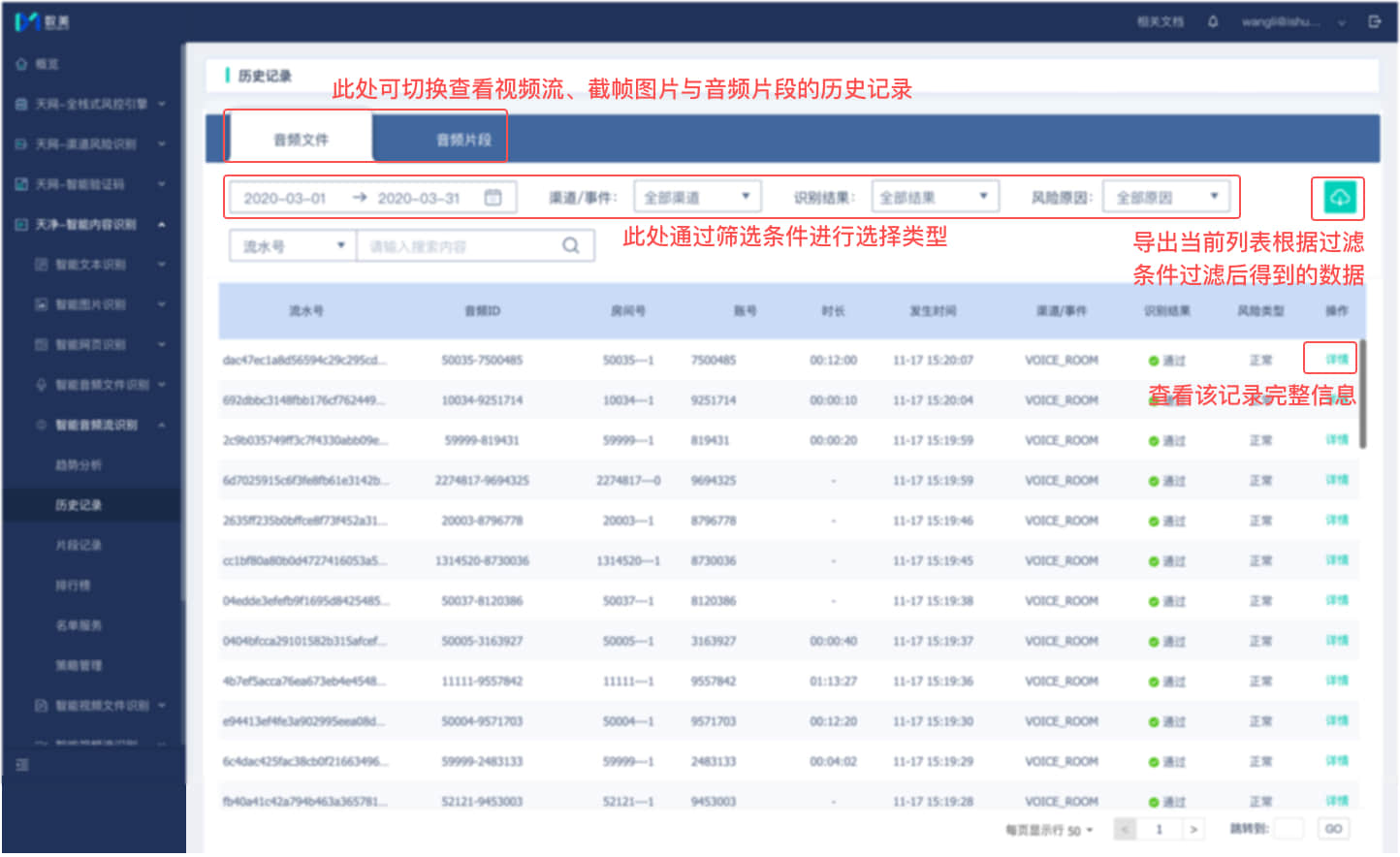Open 详情 for row 0404bfcca2910158

(x=1337, y=641)
